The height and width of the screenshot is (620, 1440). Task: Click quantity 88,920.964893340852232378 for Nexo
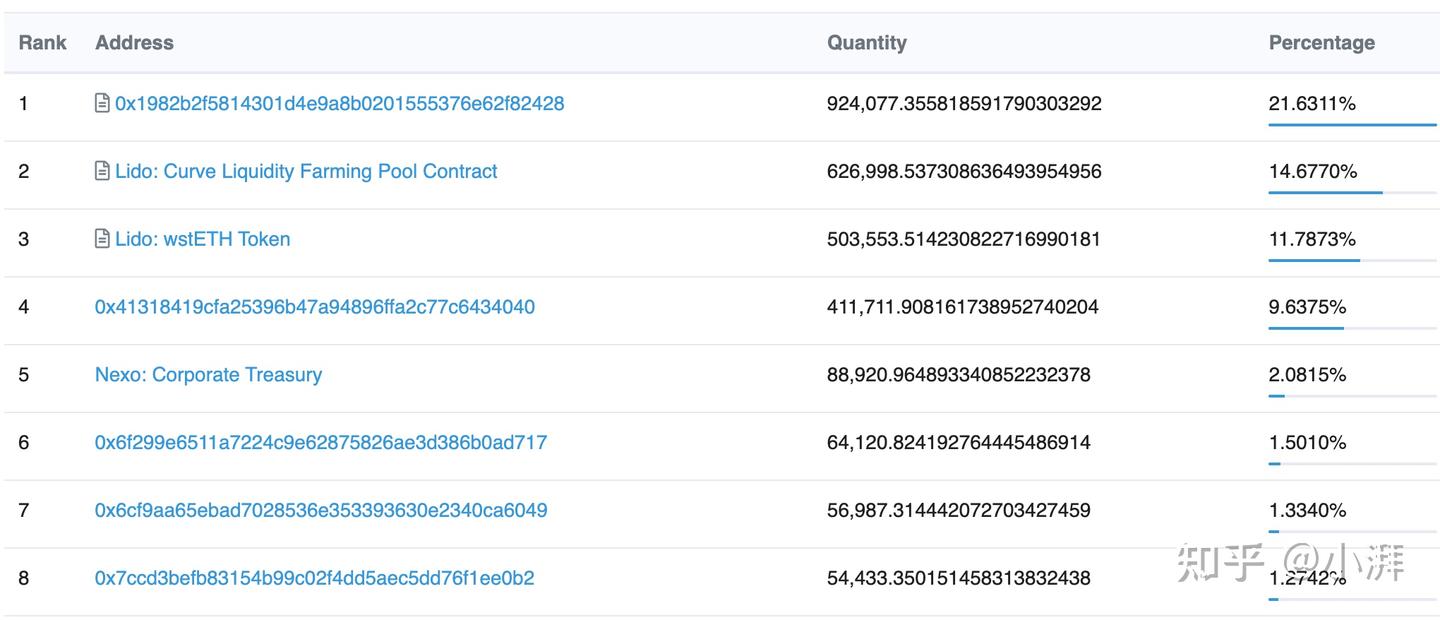[958, 375]
